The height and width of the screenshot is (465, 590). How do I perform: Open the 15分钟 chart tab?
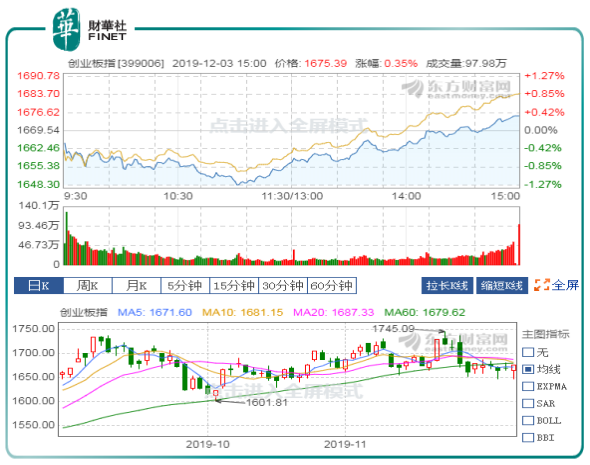point(234,286)
